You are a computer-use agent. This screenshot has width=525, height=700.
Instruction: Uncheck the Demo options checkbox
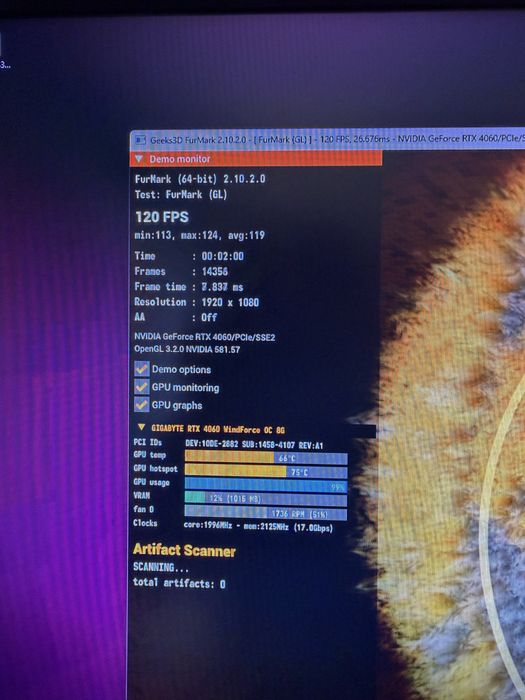142,369
